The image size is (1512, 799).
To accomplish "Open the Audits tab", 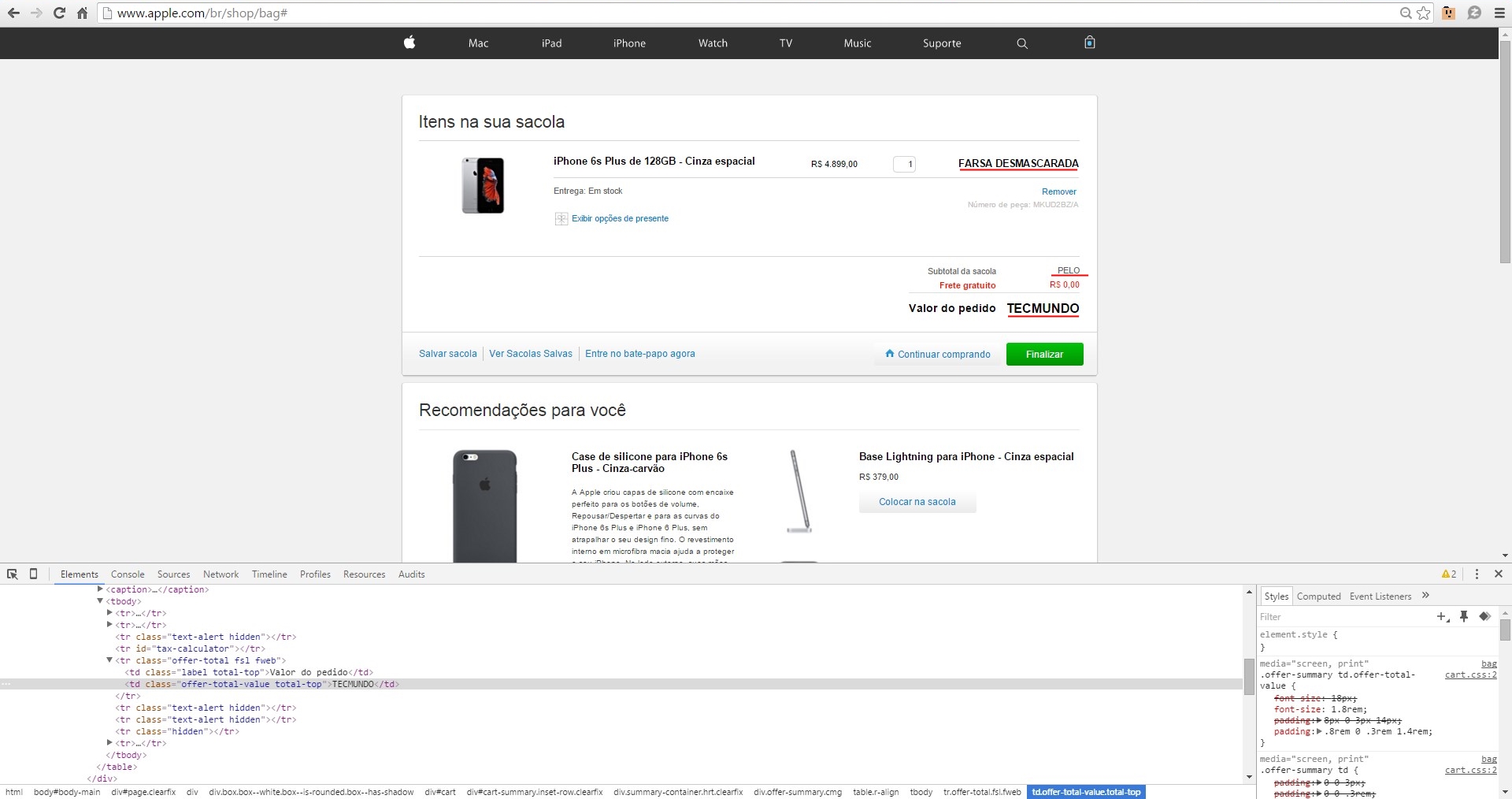I will 411,574.
